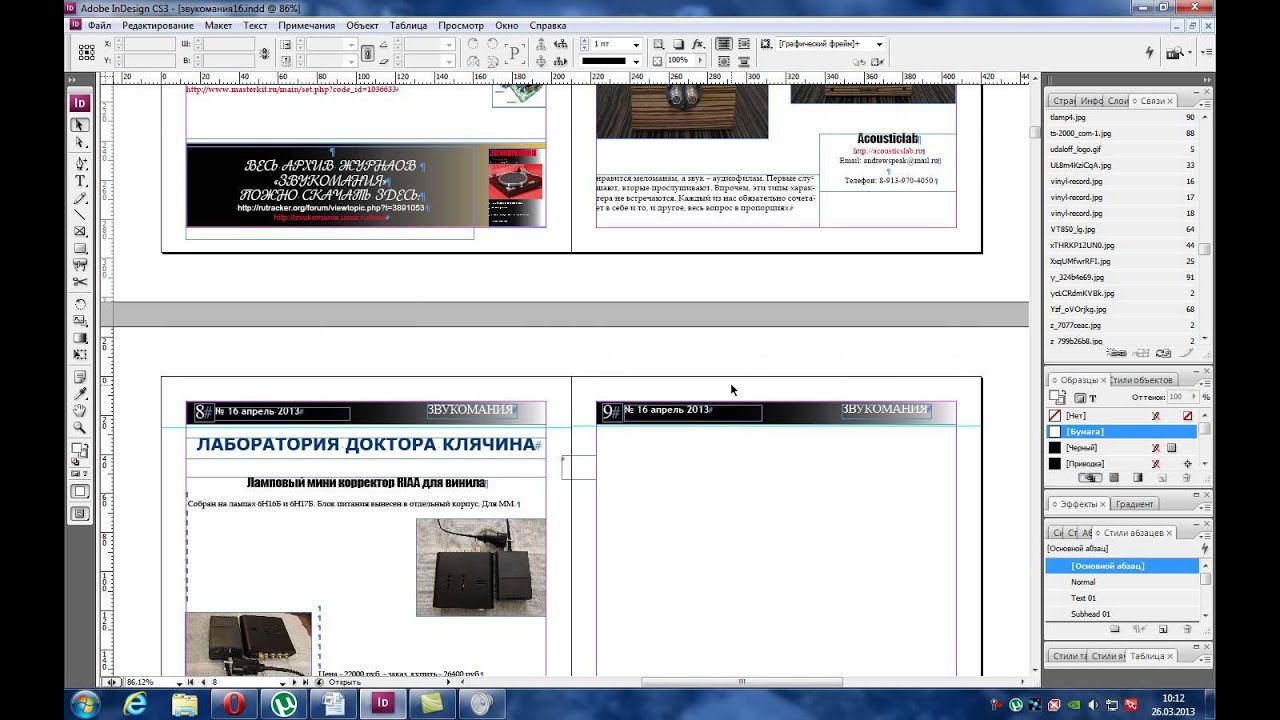Select the Direct Selection tool
Viewport: 1280px width, 720px height.
click(80, 144)
